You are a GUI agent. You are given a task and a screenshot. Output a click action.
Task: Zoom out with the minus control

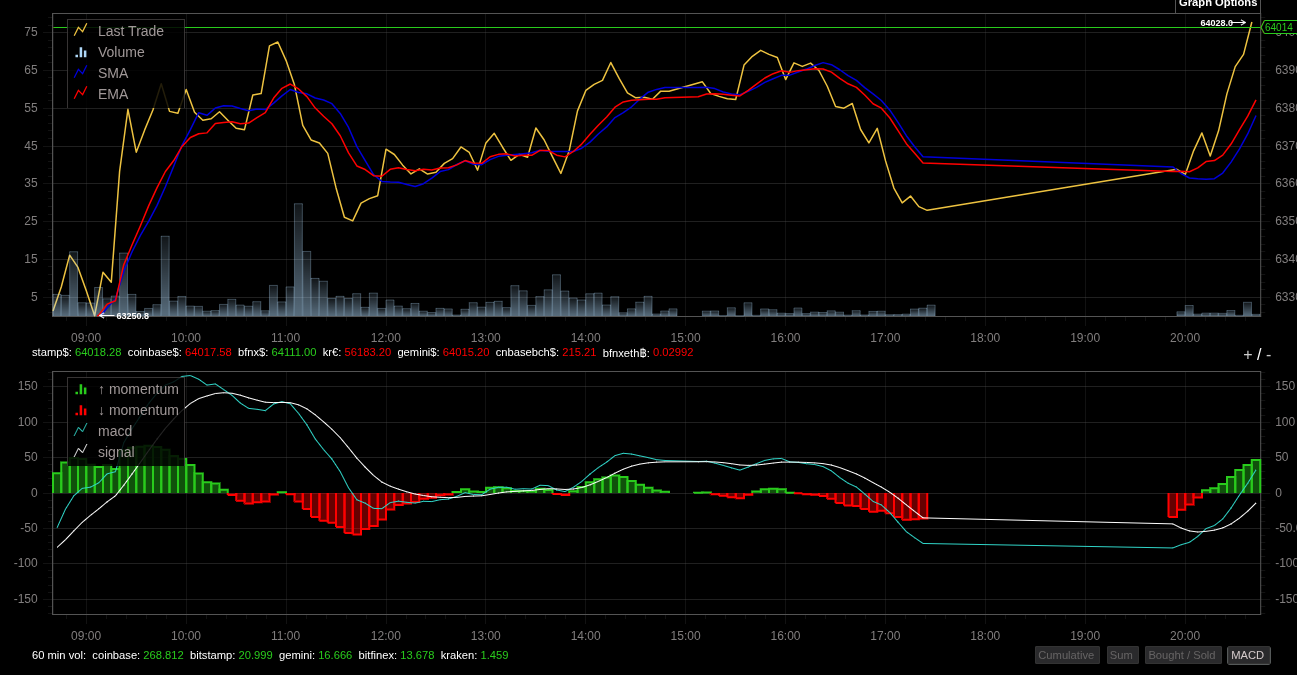(x=1269, y=355)
